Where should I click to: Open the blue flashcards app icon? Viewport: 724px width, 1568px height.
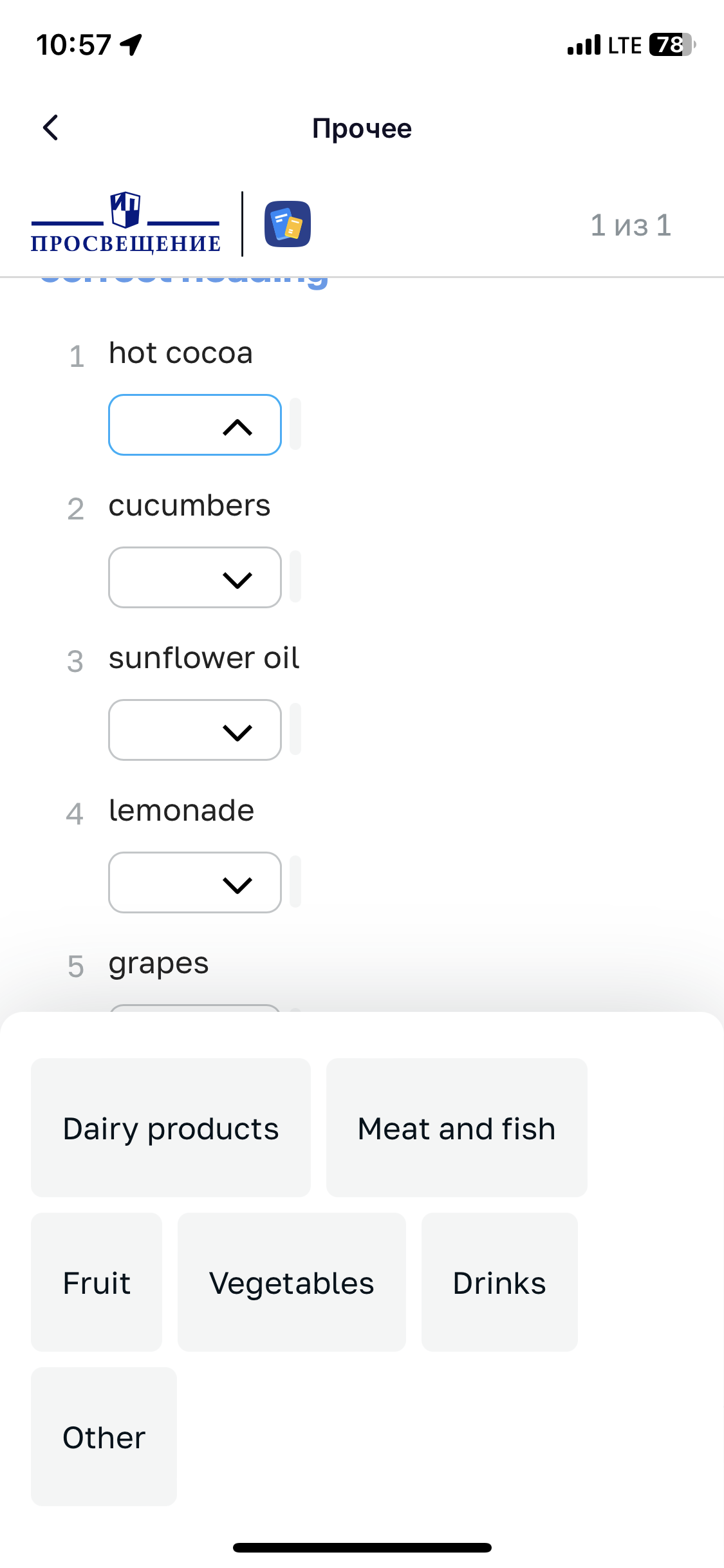pos(288,224)
